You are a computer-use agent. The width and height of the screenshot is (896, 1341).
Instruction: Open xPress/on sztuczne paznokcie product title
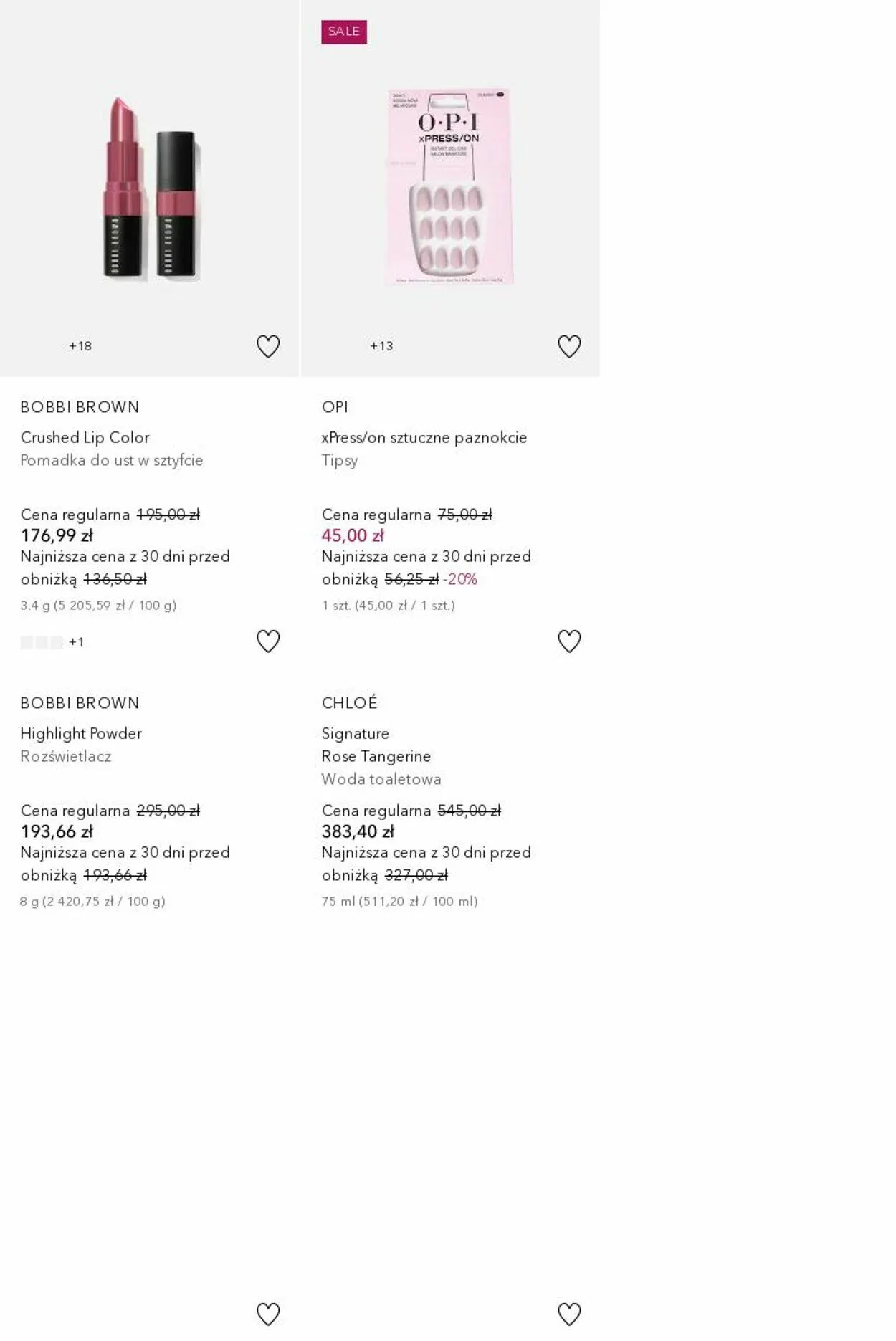coord(424,437)
